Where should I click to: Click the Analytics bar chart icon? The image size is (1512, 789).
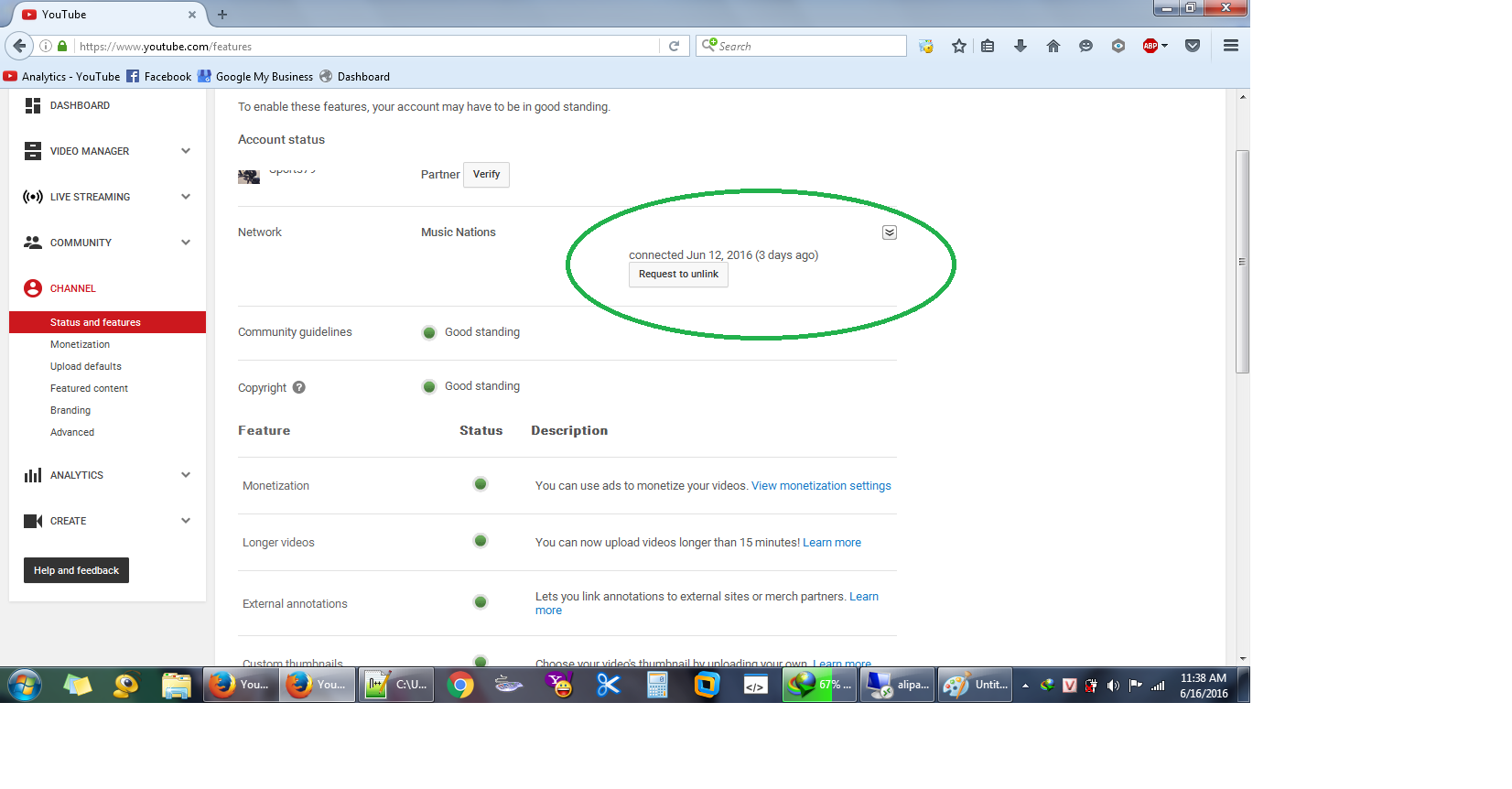[33, 475]
